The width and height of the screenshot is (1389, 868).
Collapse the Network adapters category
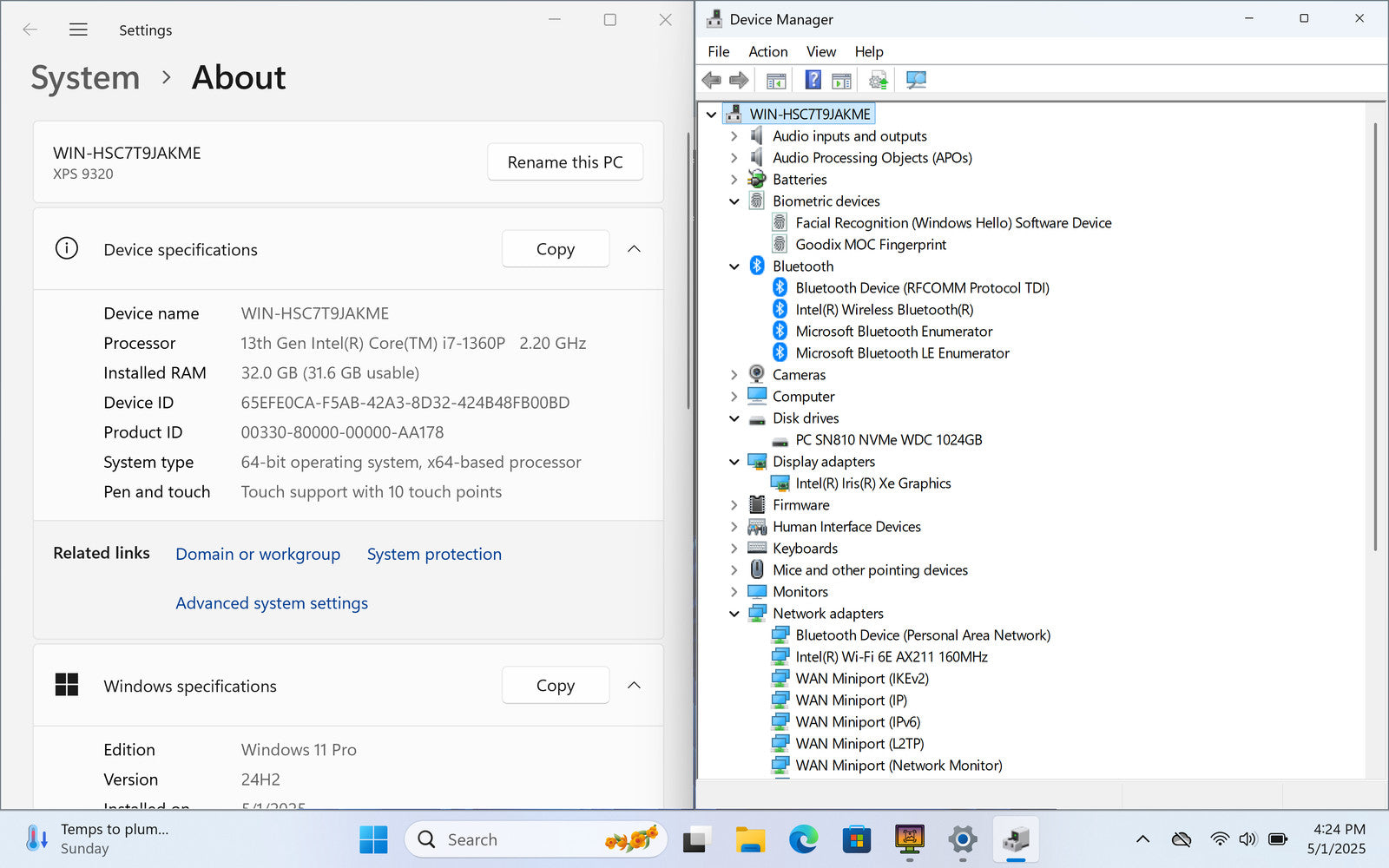tap(734, 614)
